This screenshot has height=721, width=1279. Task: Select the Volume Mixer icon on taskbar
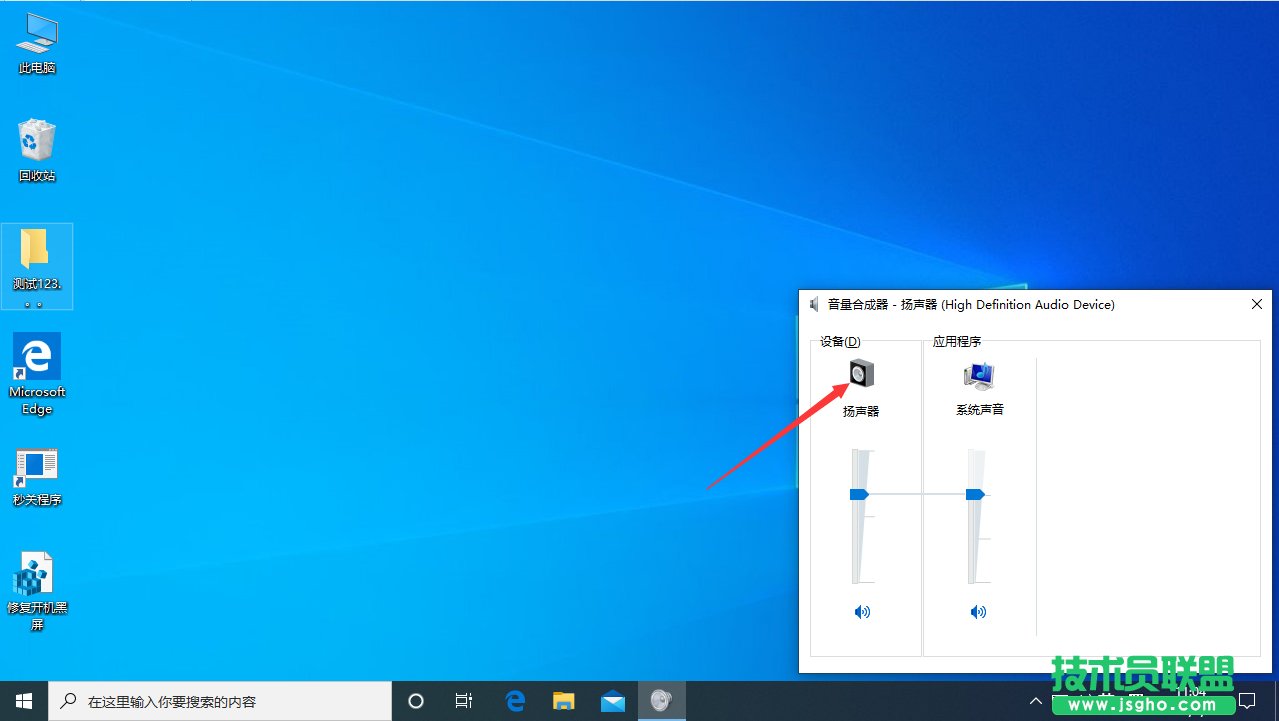pyautogui.click(x=661, y=700)
